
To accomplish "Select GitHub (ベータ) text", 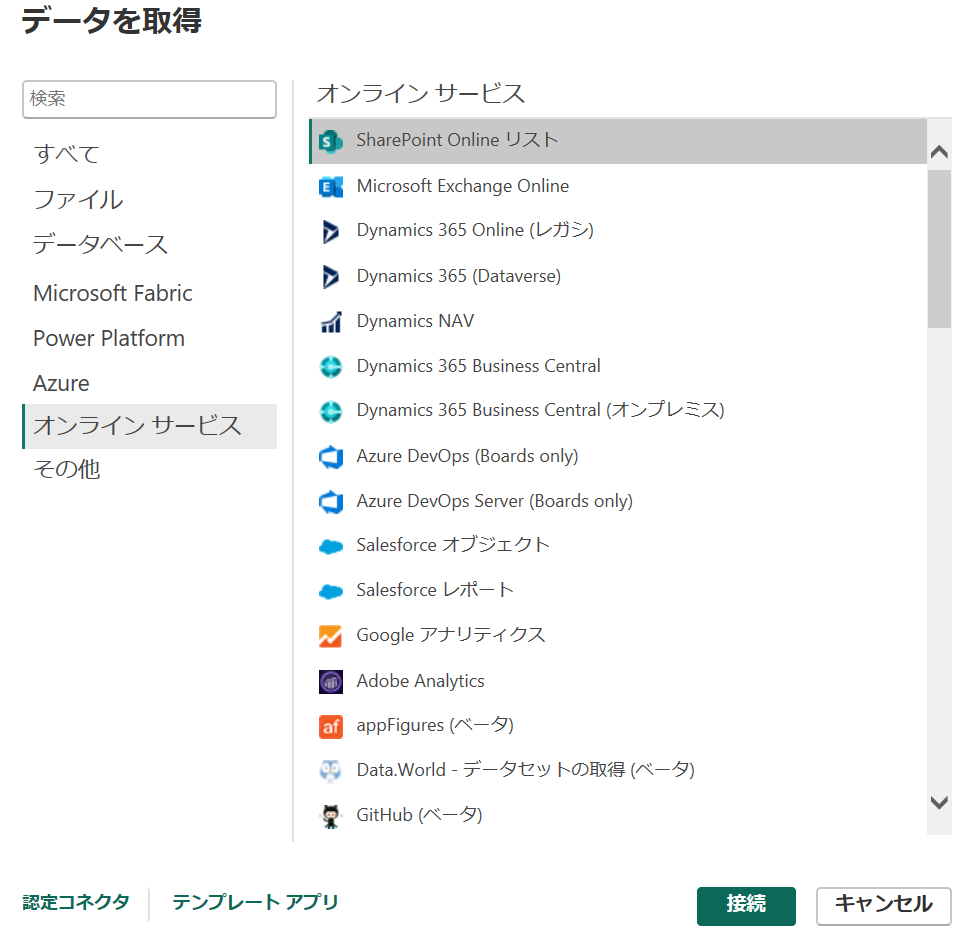I will point(419,815).
